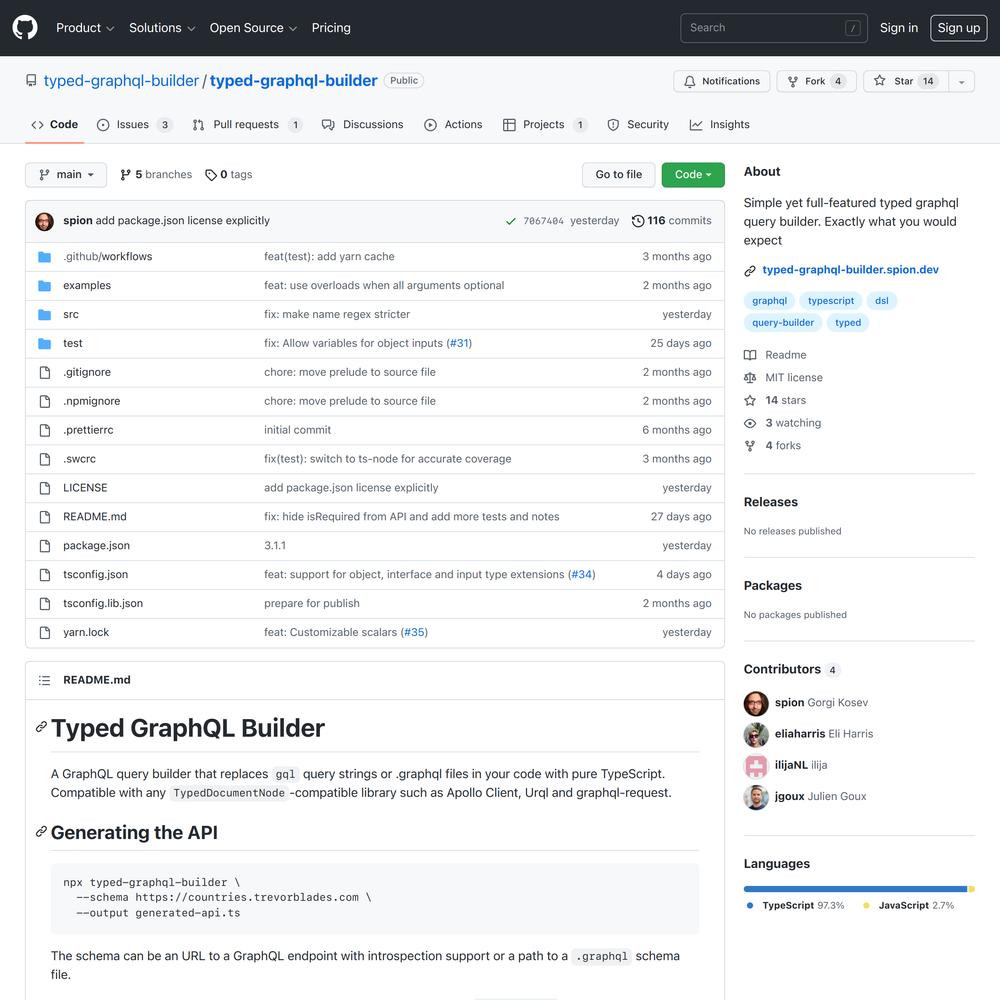The height and width of the screenshot is (1000, 1000).
Task: Click the JavaScript language bar segment
Action: tap(971, 889)
